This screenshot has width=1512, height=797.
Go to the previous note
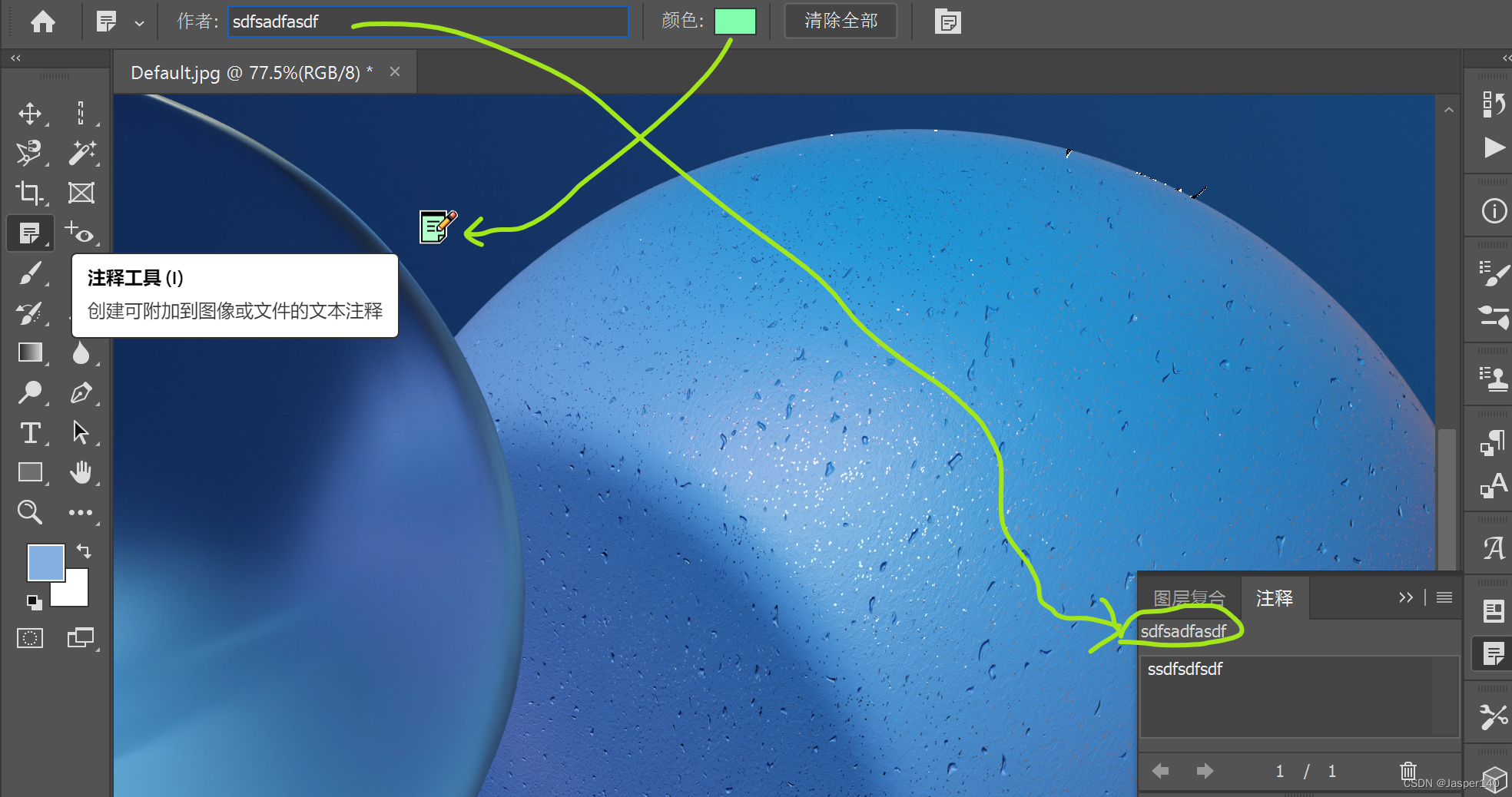click(x=1161, y=770)
